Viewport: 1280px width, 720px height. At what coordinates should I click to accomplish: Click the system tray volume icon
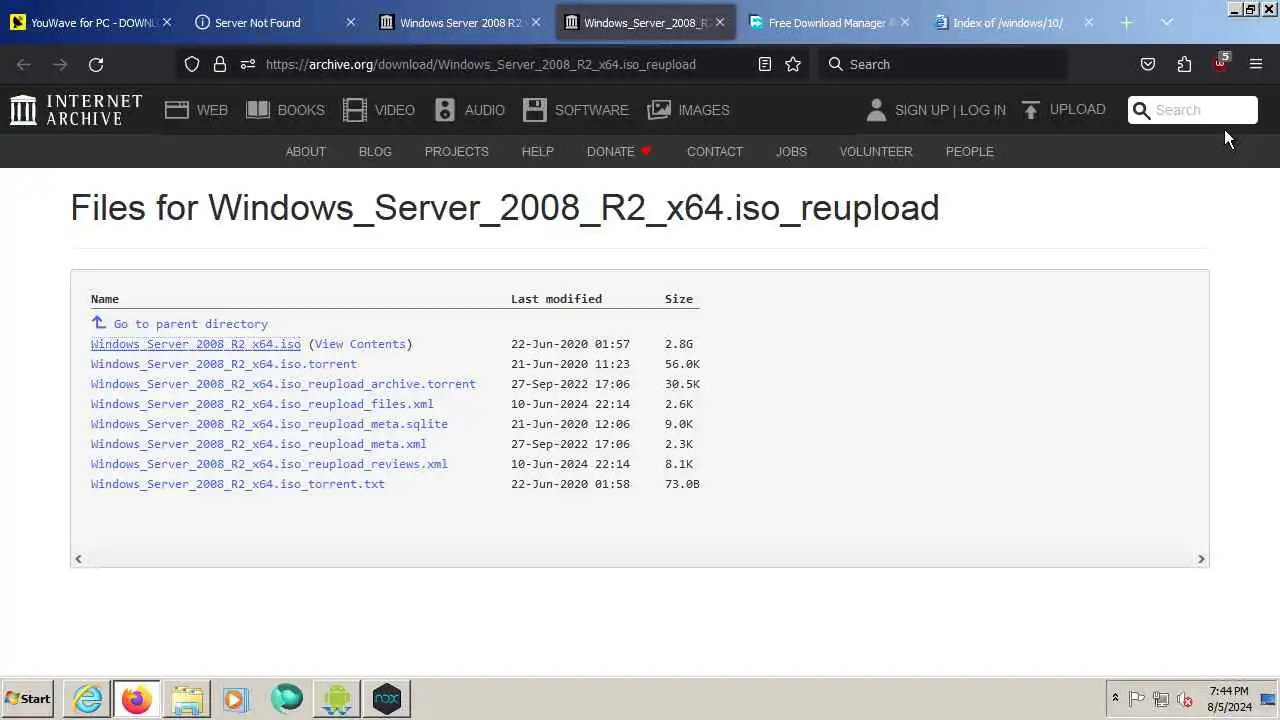pyautogui.click(x=1185, y=699)
